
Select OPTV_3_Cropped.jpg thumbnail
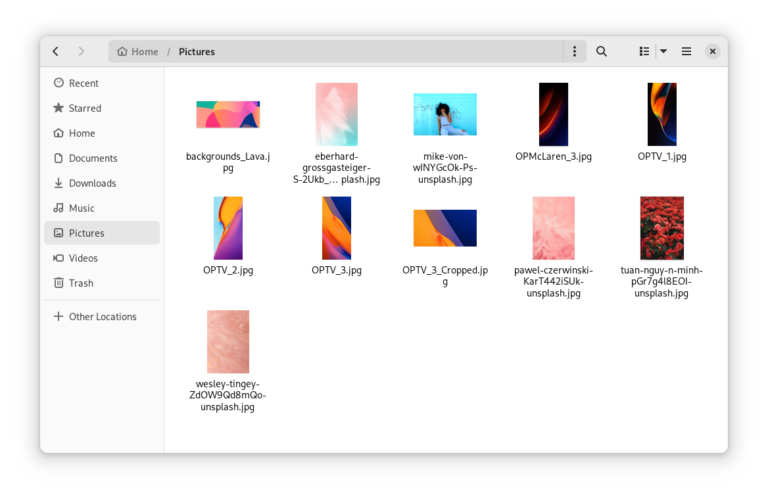pyautogui.click(x=445, y=228)
